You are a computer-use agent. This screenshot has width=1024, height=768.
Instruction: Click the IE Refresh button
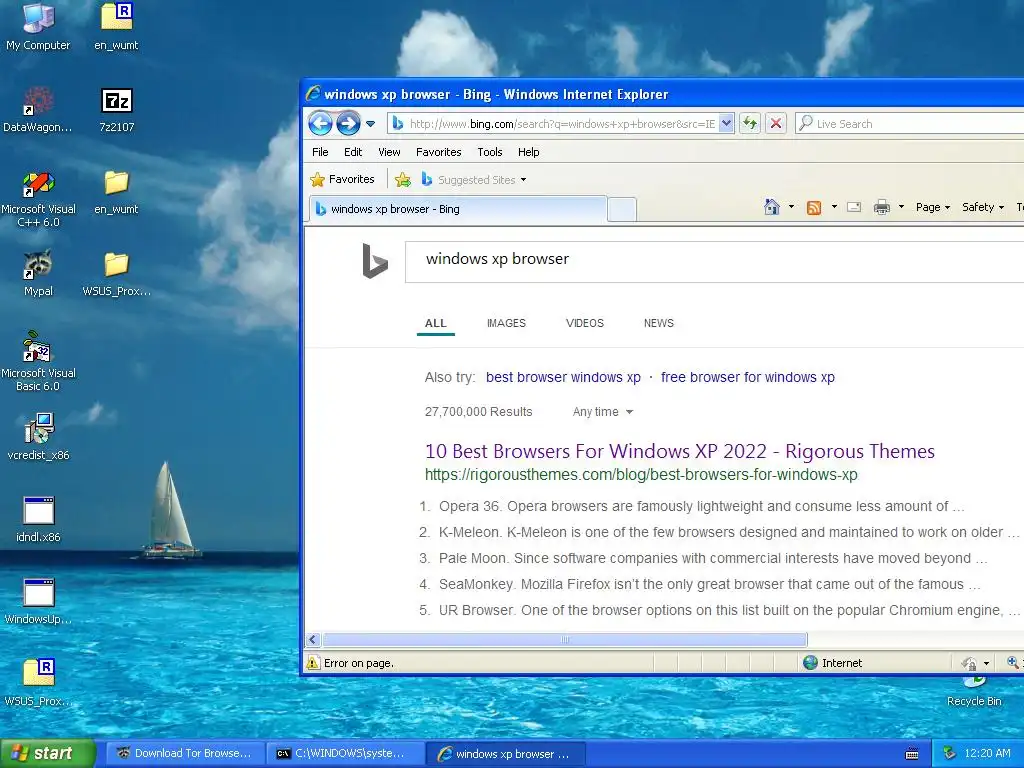point(750,123)
